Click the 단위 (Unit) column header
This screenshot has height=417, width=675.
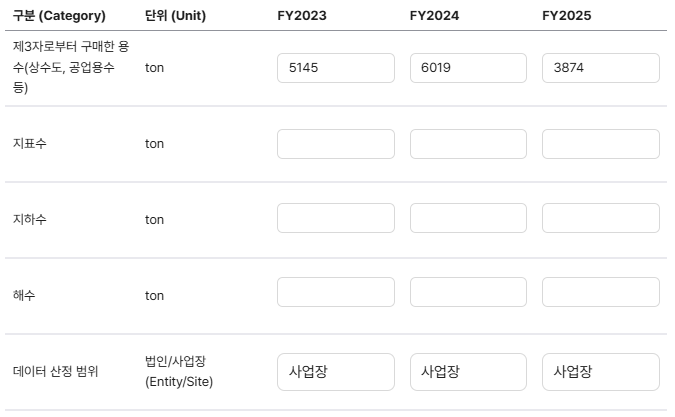coord(175,15)
